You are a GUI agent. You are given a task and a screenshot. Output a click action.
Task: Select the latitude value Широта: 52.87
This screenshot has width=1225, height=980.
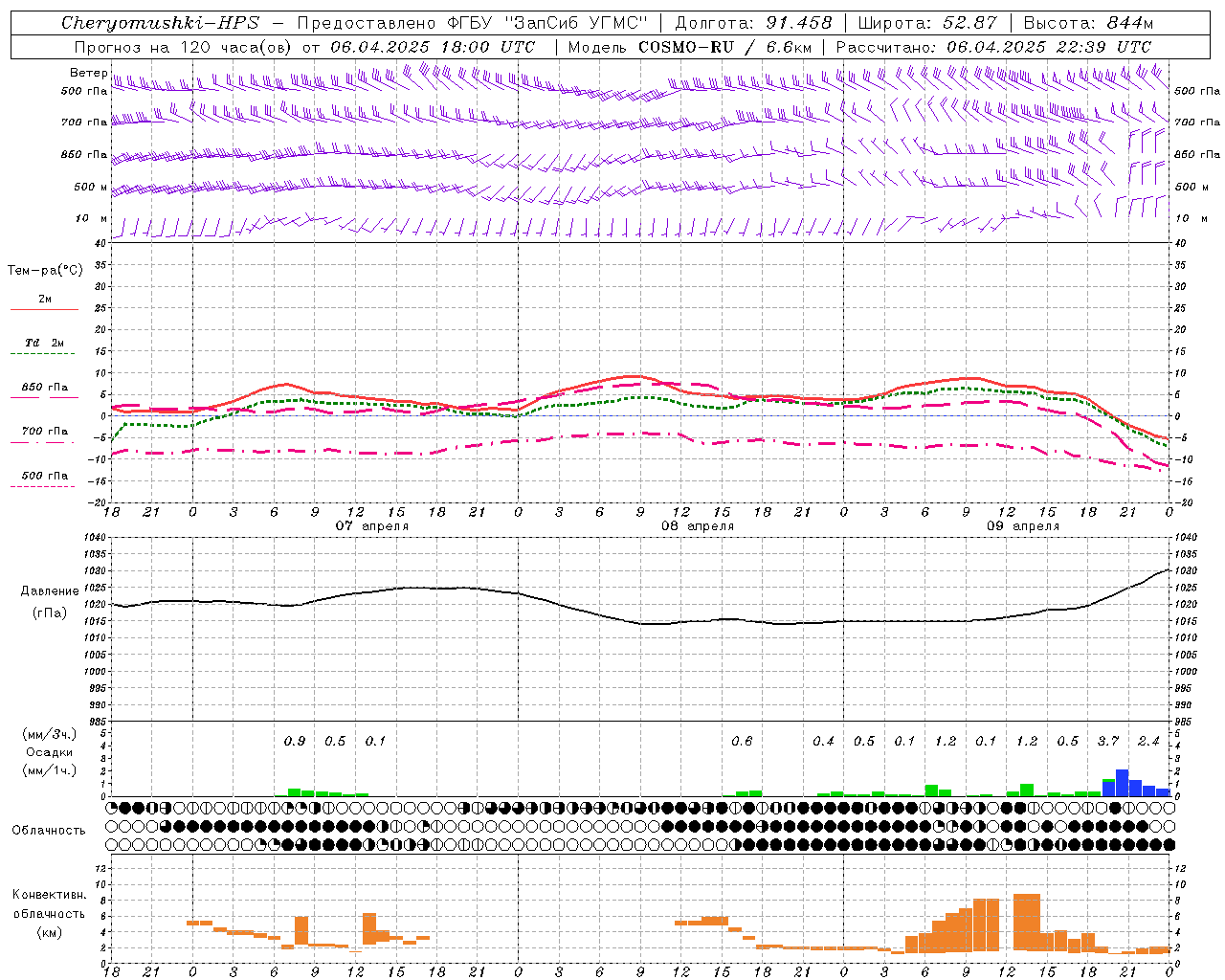(927, 23)
